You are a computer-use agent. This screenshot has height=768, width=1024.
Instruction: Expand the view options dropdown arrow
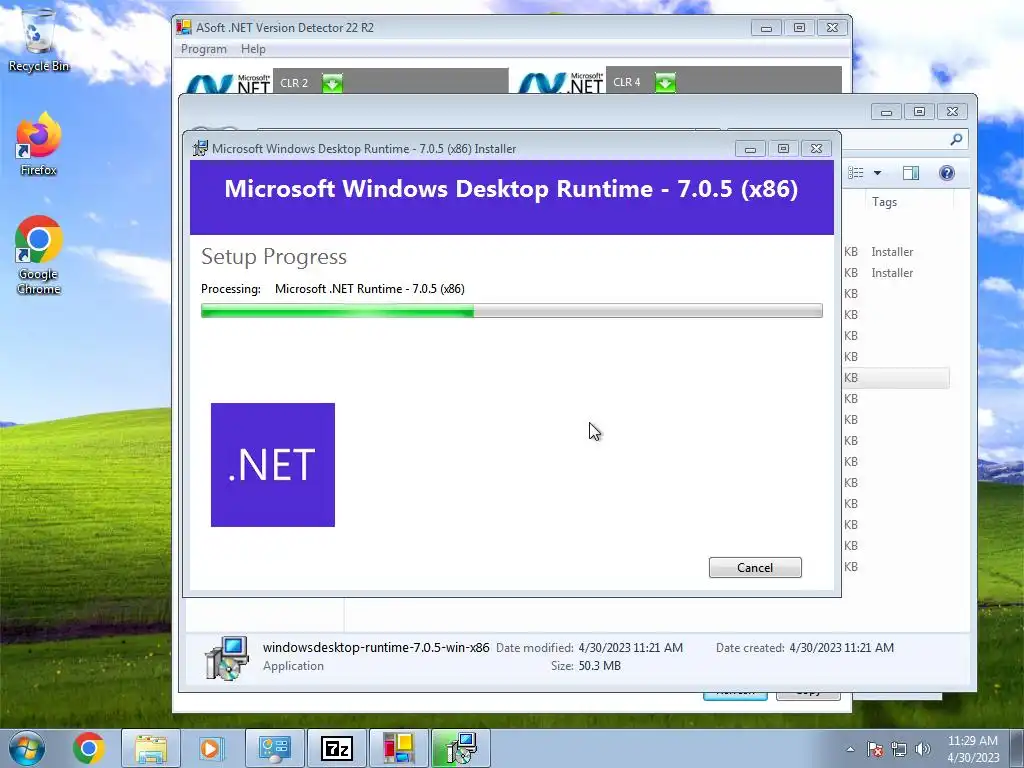pos(878,173)
